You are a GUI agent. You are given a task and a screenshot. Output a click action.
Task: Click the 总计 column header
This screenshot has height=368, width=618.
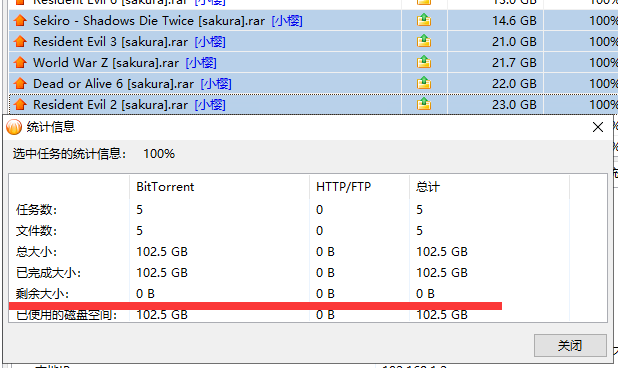(428, 187)
